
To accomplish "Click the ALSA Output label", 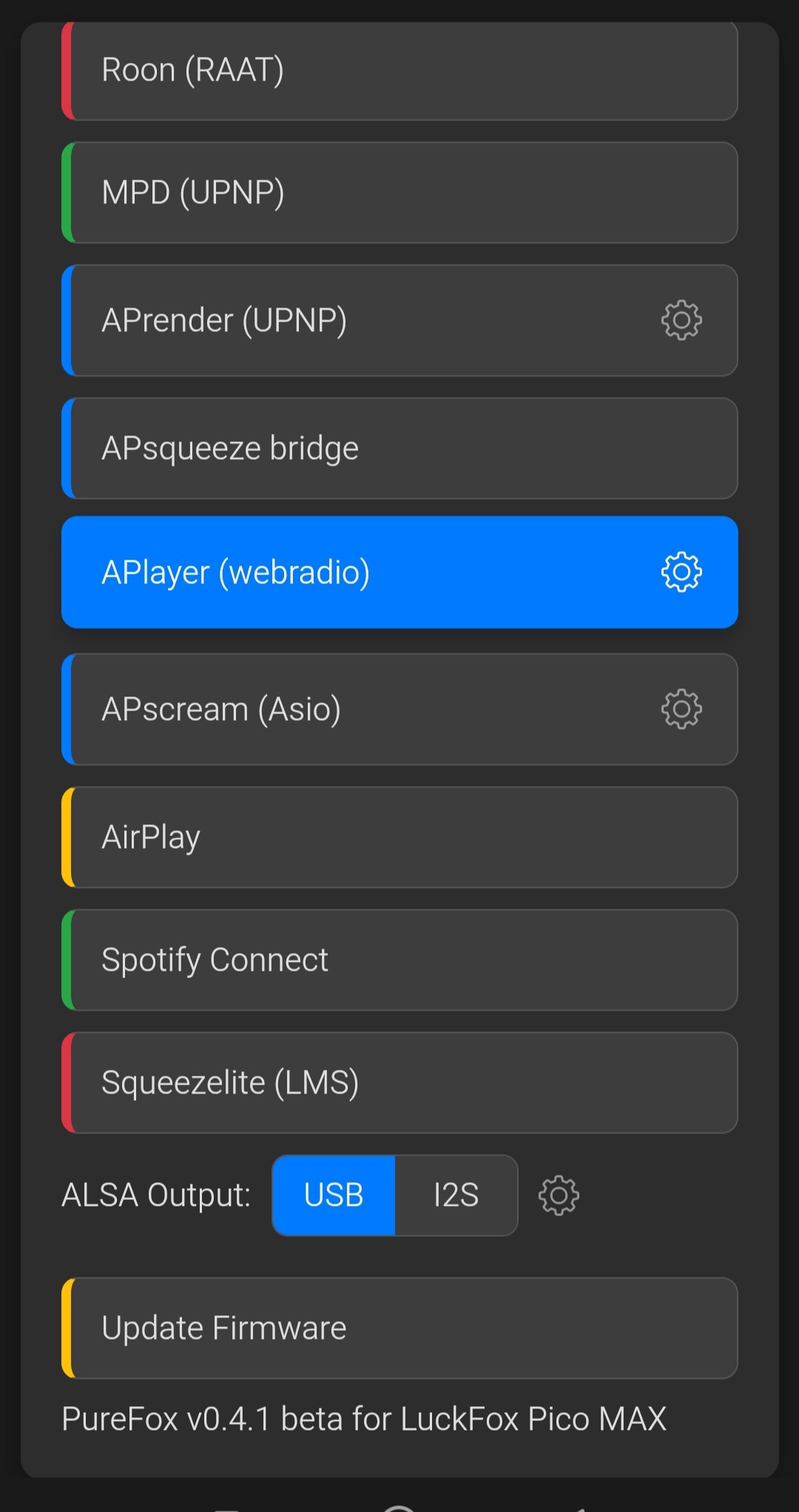I will point(156,1196).
